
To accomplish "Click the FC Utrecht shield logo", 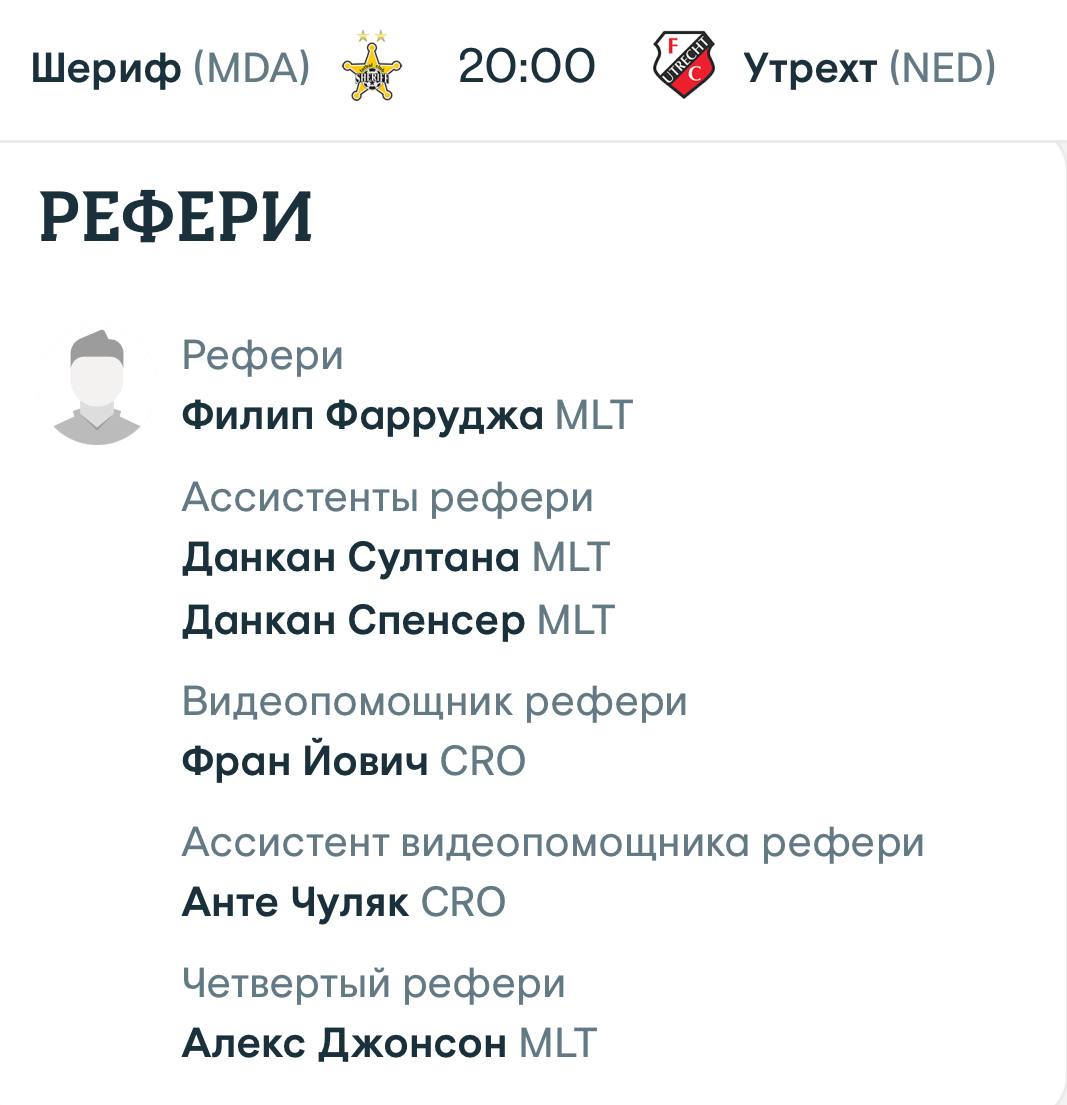I will pyautogui.click(x=683, y=65).
